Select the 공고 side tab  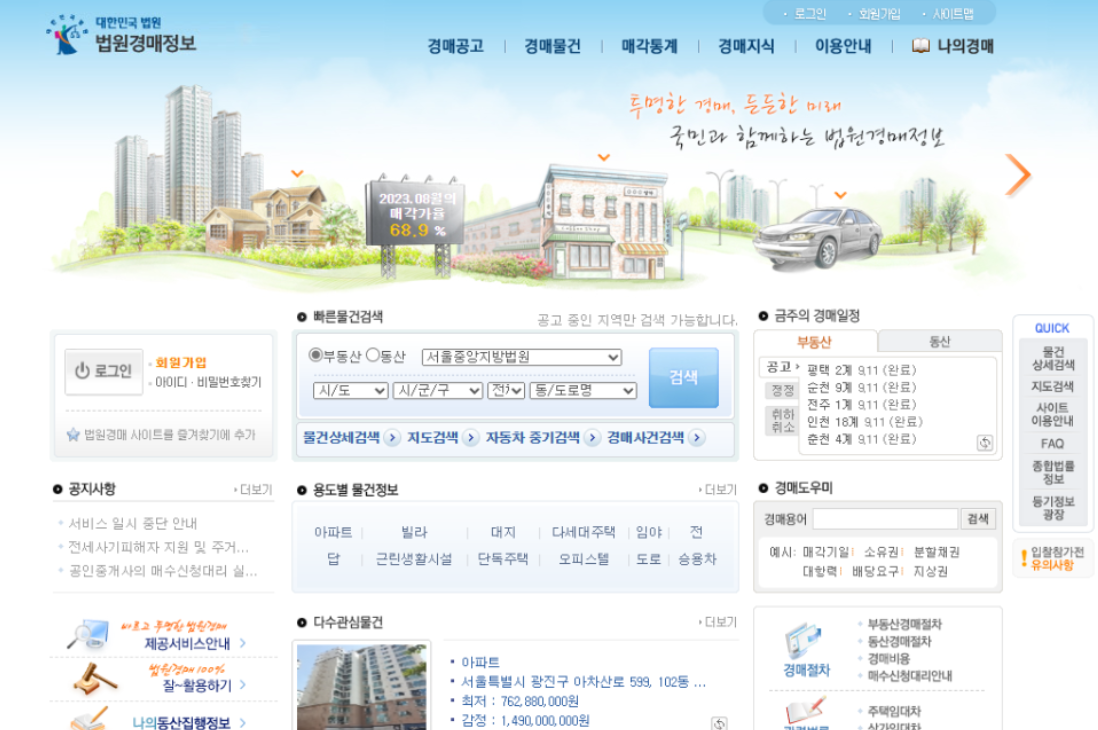click(779, 367)
